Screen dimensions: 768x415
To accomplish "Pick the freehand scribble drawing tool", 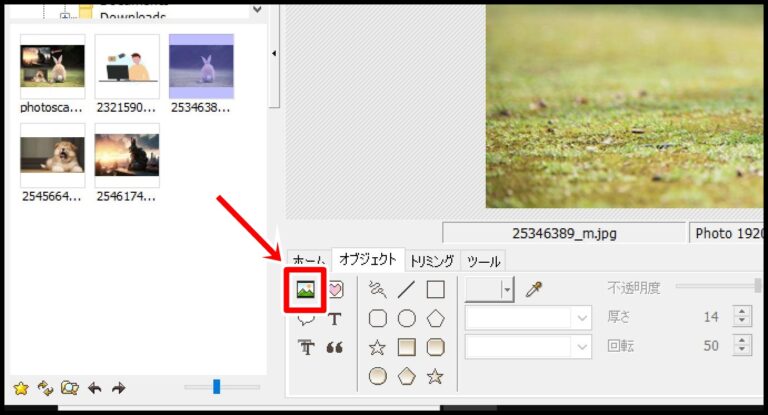I will (378, 290).
